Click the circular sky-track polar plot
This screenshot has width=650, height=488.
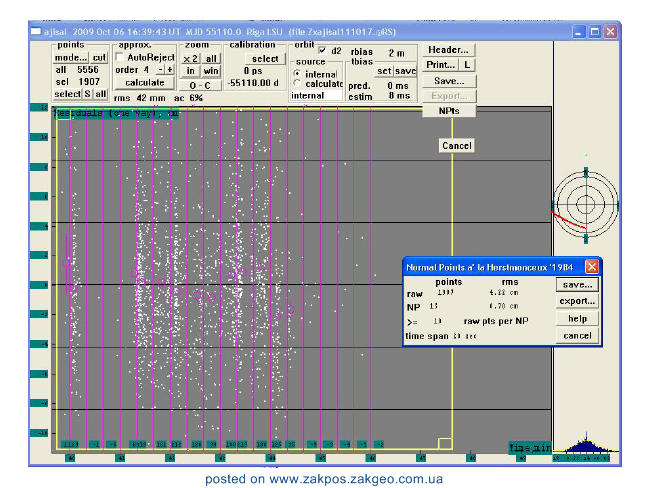tap(586, 204)
